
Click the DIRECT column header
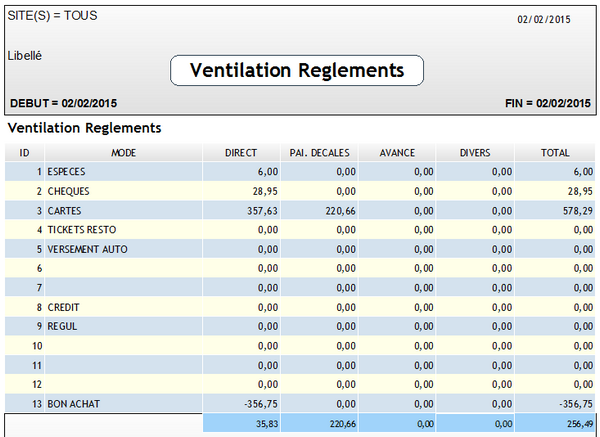click(242, 153)
